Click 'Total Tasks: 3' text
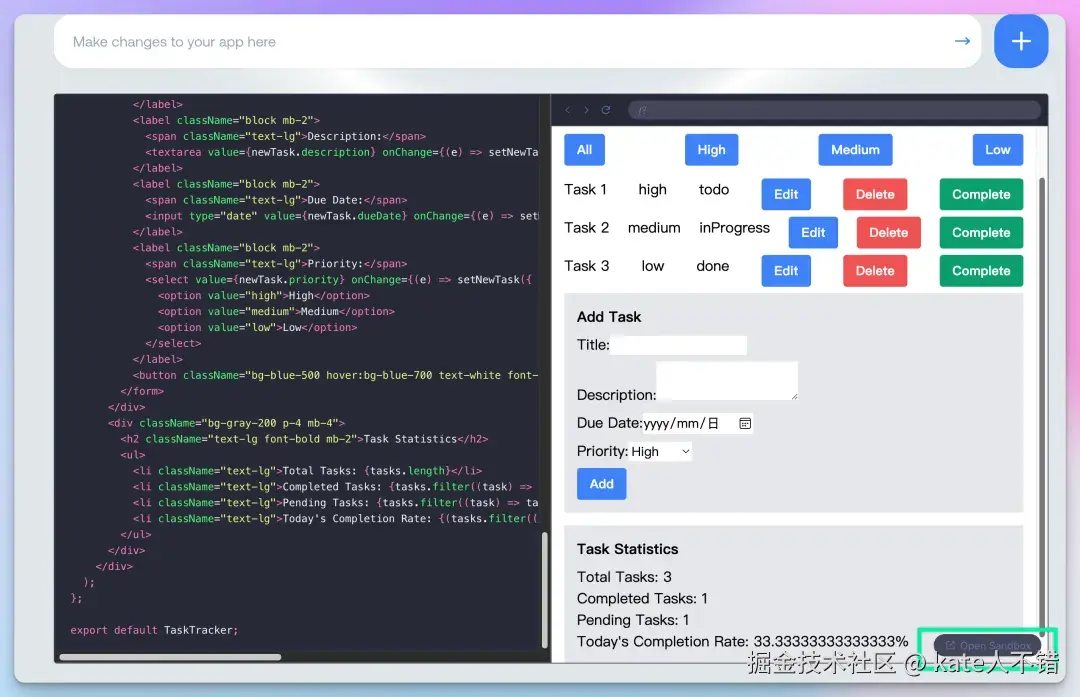Image resolution: width=1080 pixels, height=697 pixels. (624, 576)
